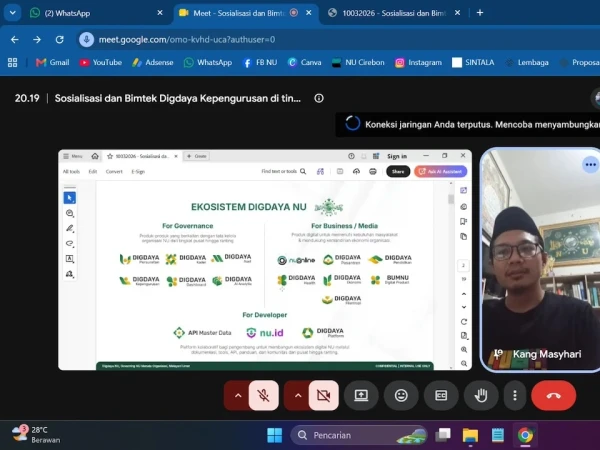Send a reaction emoji
The image size is (600, 450).
(x=401, y=395)
